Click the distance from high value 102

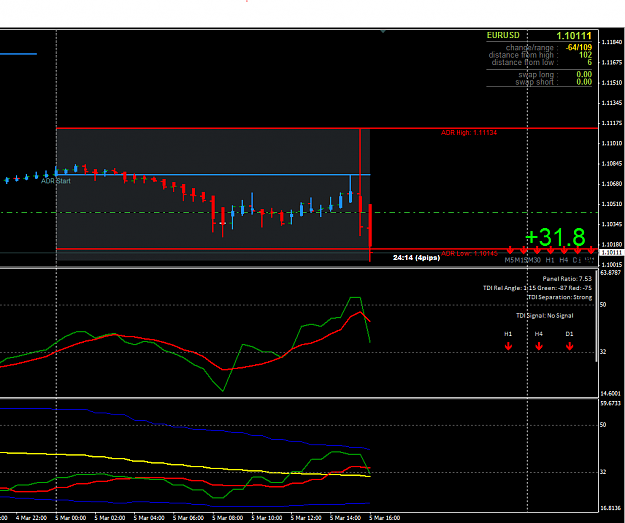point(586,55)
